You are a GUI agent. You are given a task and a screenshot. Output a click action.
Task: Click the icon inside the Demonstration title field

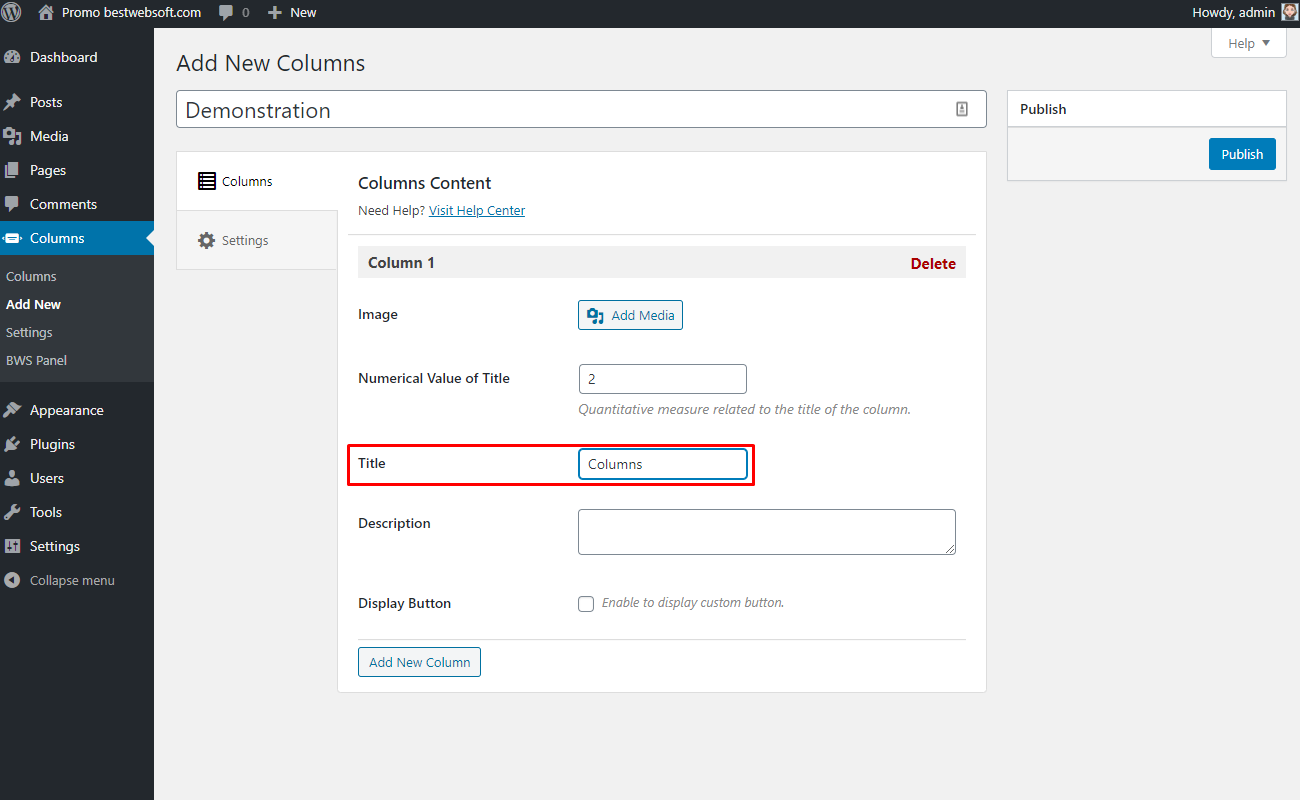click(962, 110)
